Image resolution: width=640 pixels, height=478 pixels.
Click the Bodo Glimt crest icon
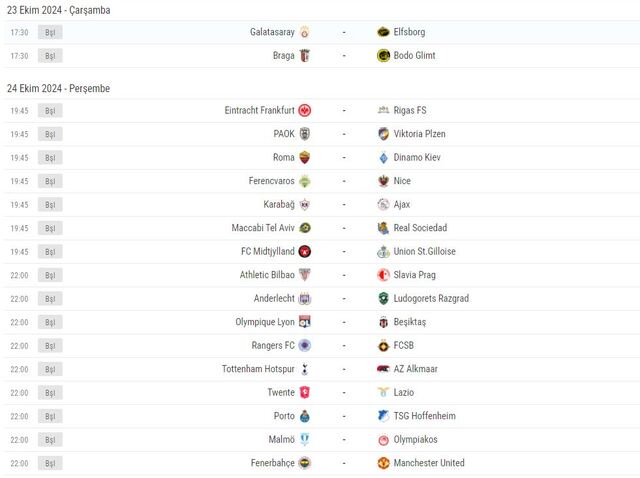point(383,56)
